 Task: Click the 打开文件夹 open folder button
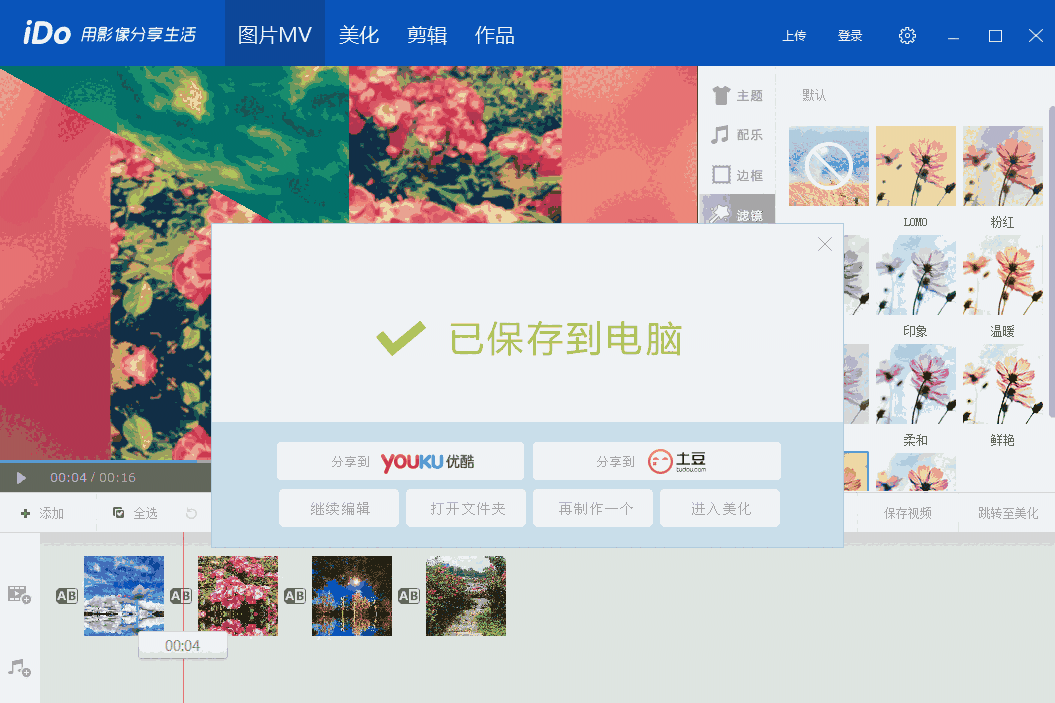pyautogui.click(x=465, y=508)
